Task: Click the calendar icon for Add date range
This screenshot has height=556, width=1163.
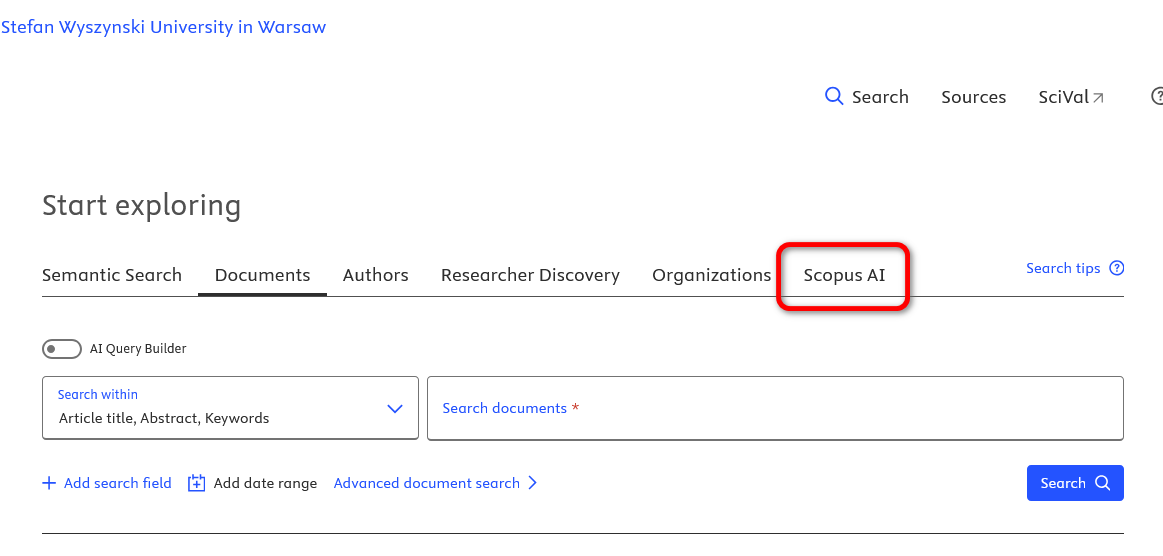Action: [x=196, y=483]
